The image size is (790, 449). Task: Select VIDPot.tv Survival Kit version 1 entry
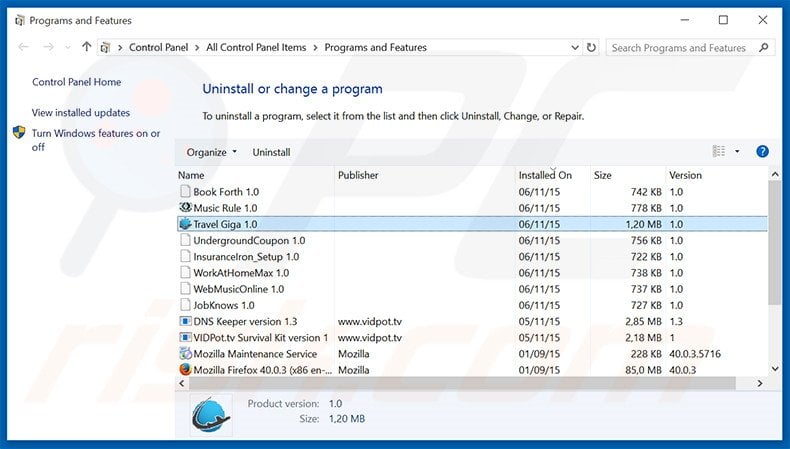coord(472,337)
